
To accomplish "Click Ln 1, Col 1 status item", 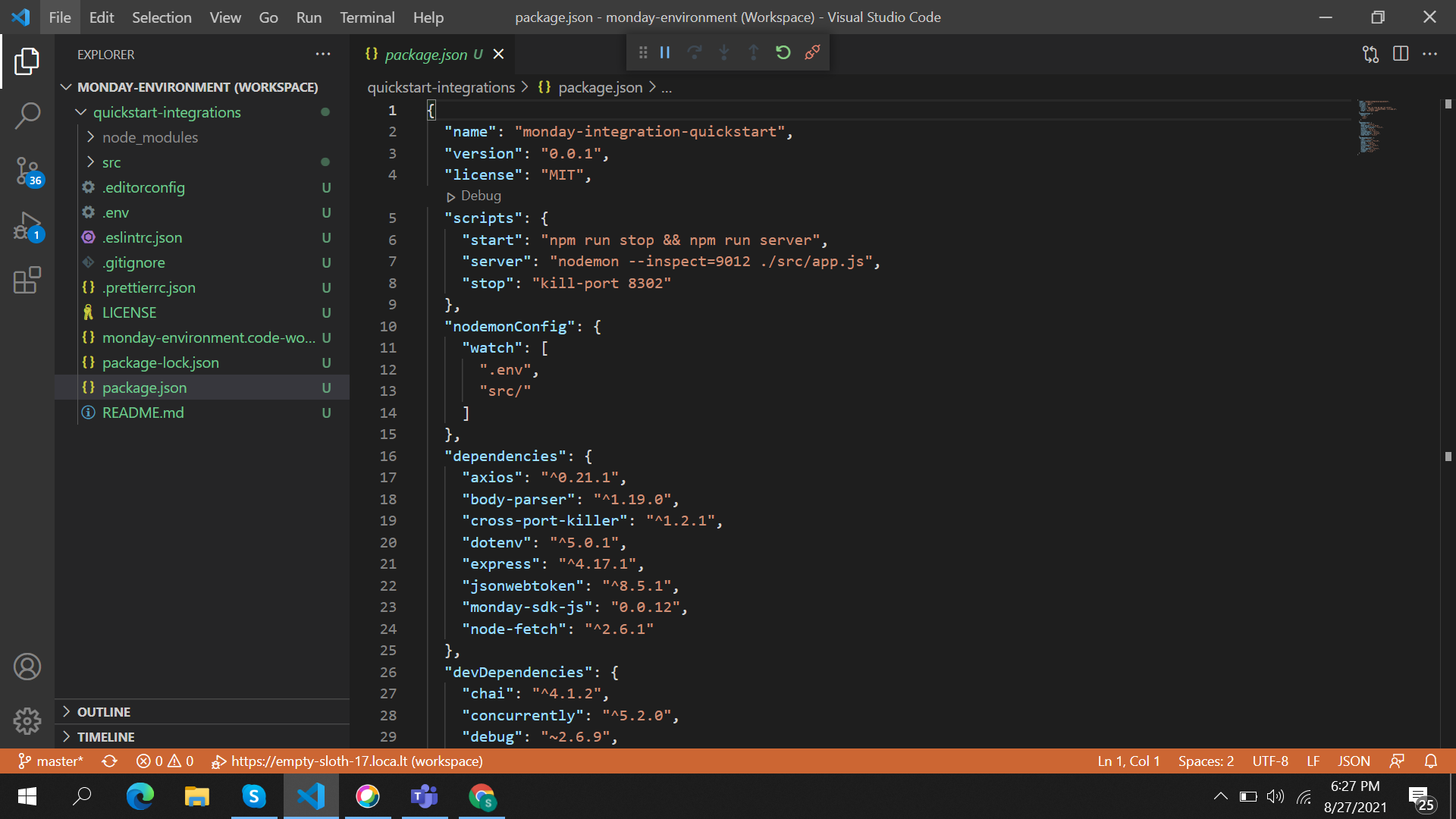I will point(1128,761).
